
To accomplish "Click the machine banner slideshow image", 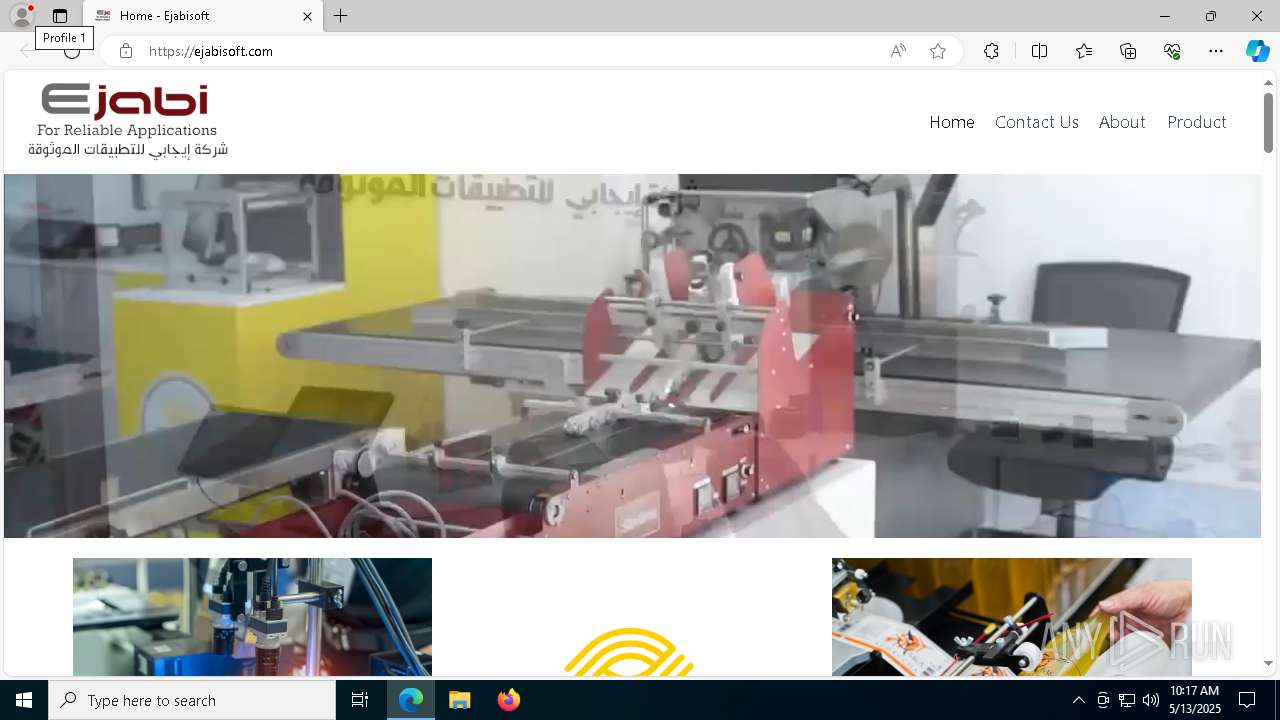I will (x=632, y=356).
